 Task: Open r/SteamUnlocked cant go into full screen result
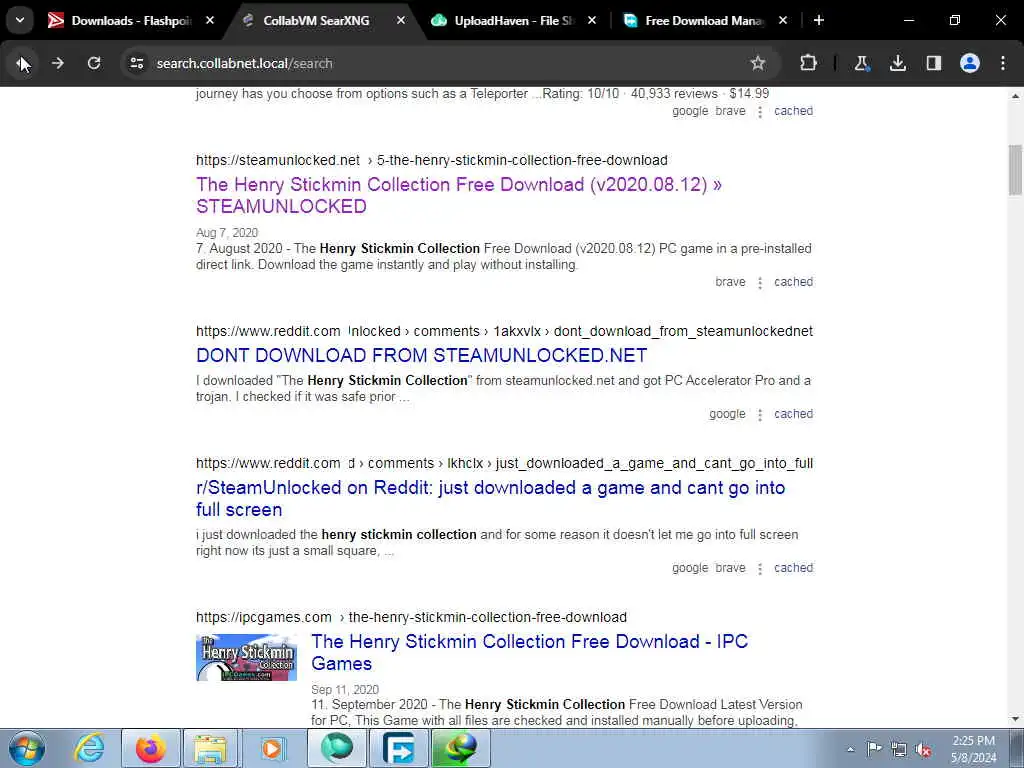[490, 498]
